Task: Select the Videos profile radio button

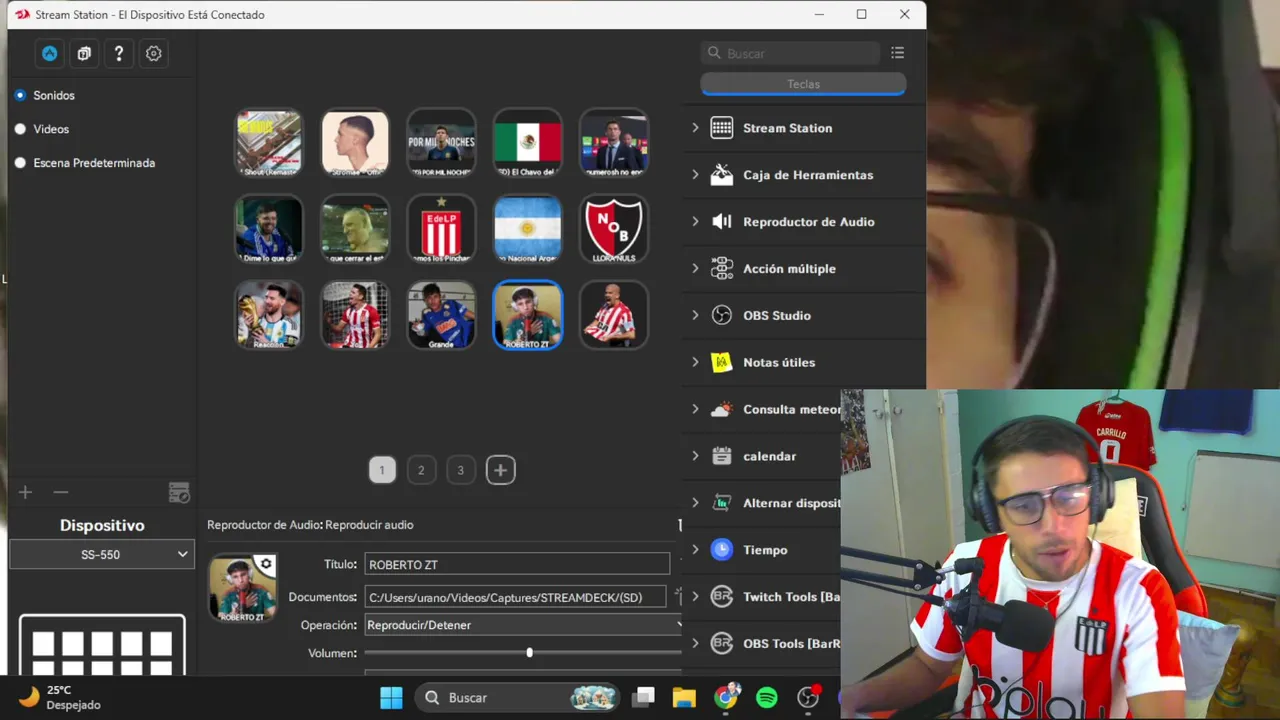Action: (20, 129)
